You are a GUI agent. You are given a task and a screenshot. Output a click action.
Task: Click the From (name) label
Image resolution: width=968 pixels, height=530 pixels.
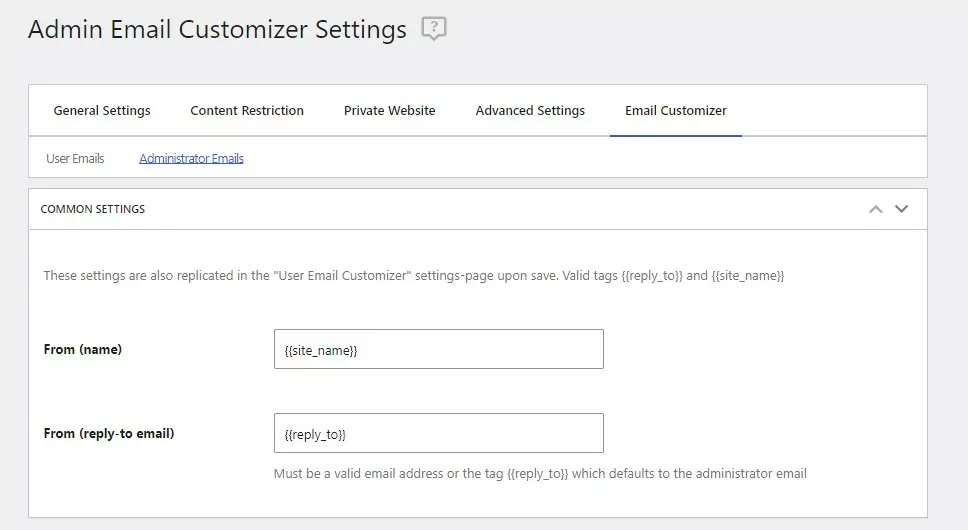[83, 349]
